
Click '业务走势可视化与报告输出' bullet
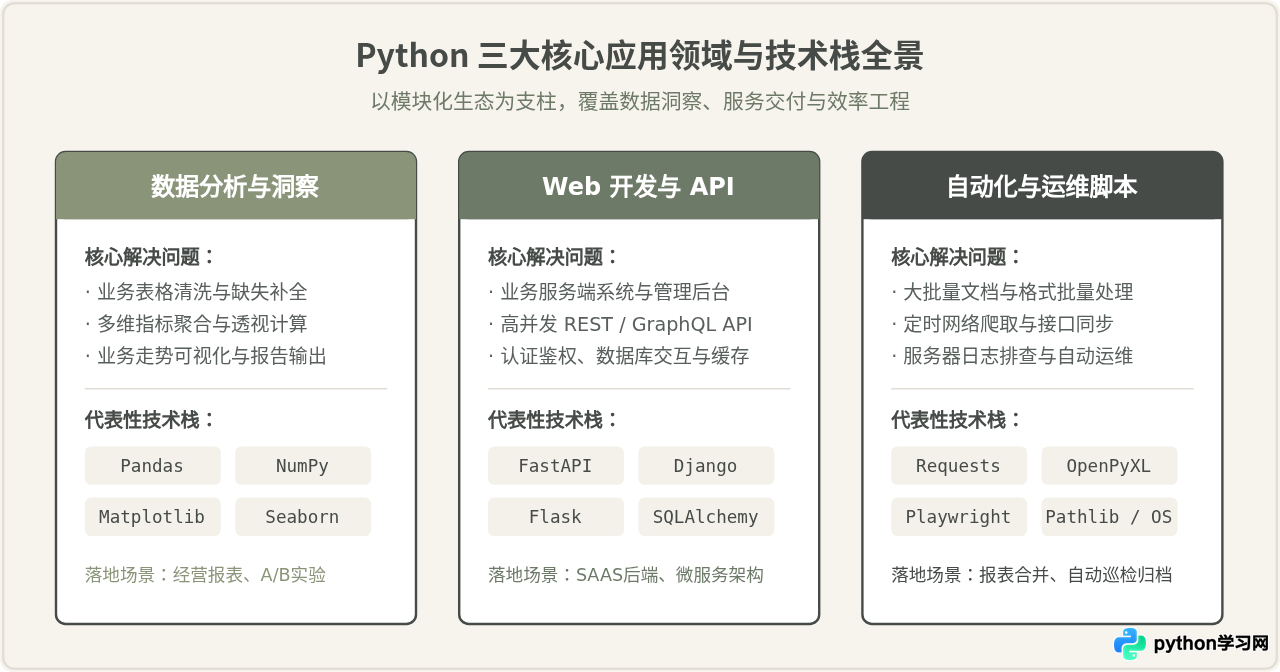206,356
